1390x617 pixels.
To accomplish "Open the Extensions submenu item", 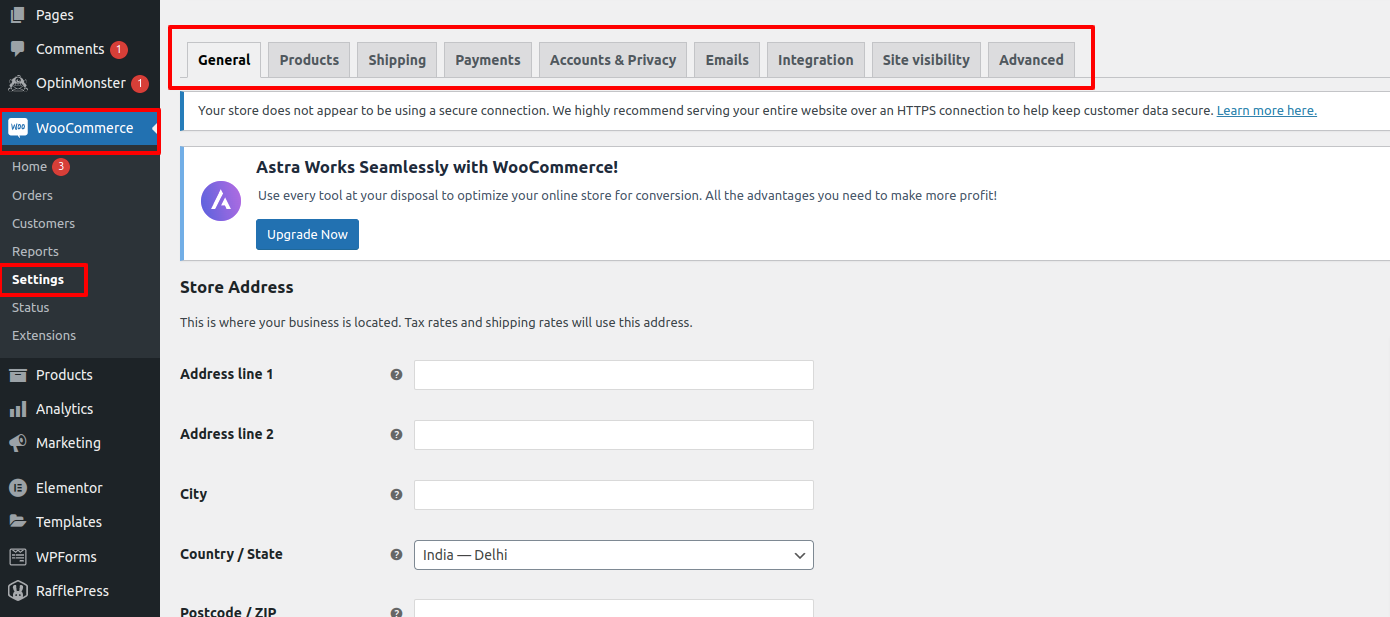I will click(44, 335).
